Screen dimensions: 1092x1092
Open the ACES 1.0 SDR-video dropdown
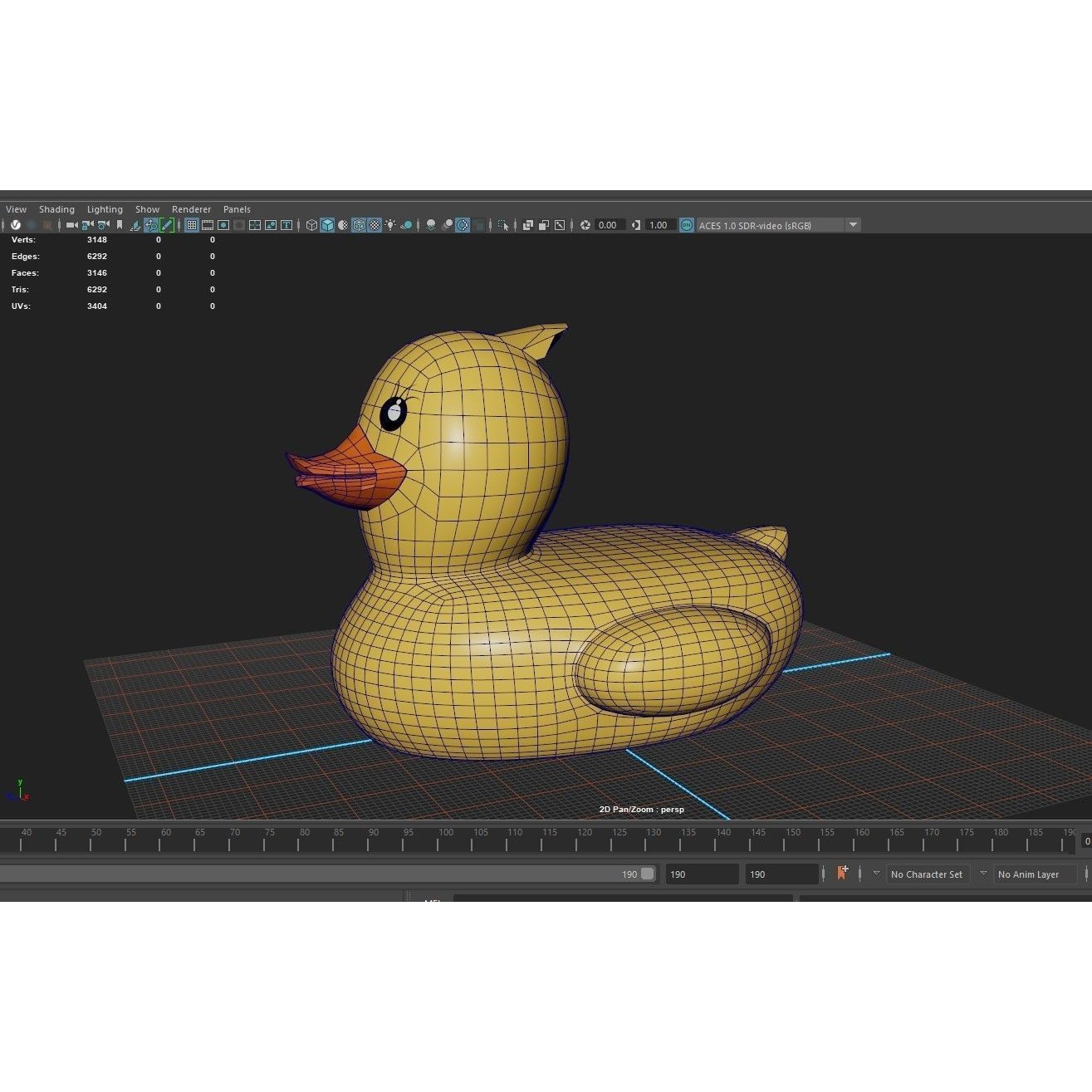(853, 225)
